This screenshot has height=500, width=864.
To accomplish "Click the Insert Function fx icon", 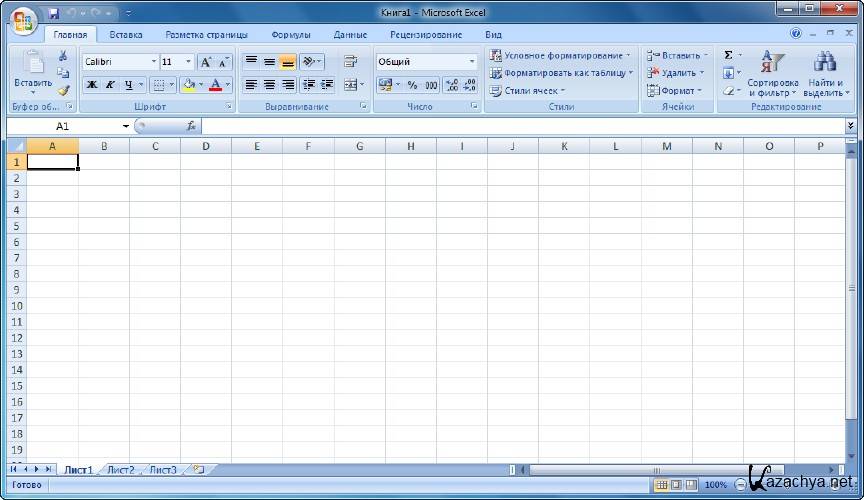I will pyautogui.click(x=191, y=126).
